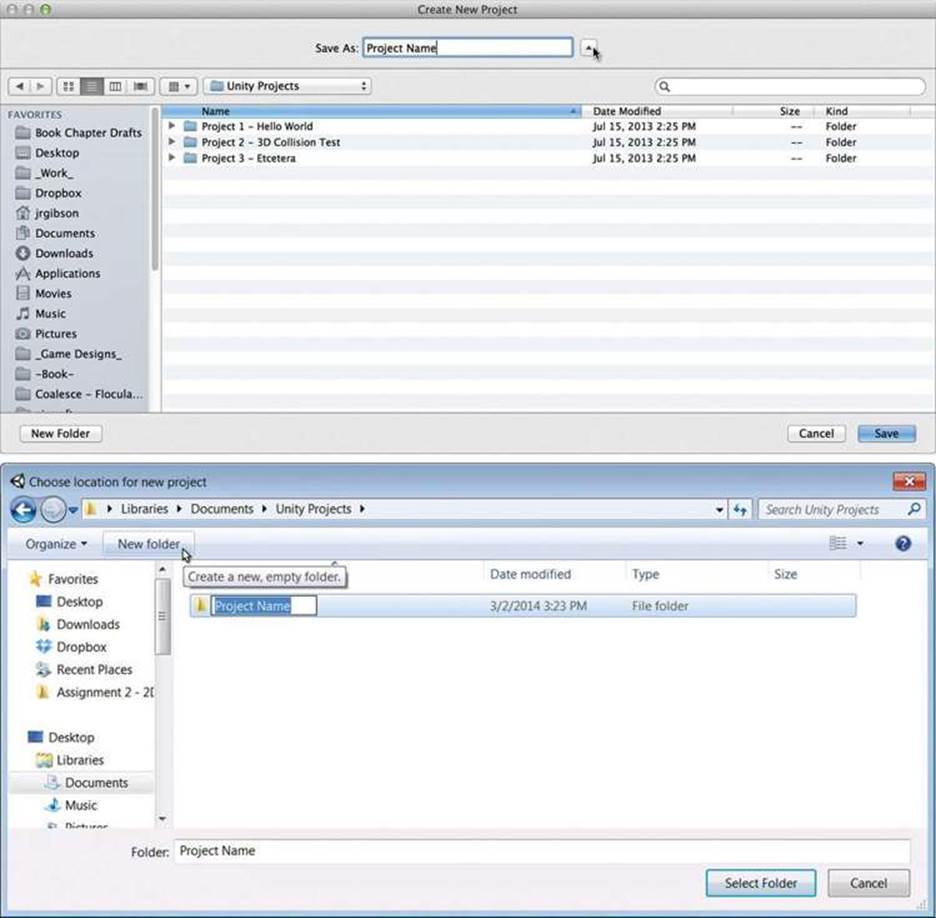The image size is (936, 918).
Task: Click refresh icon beside address bar
Action: click(740, 510)
